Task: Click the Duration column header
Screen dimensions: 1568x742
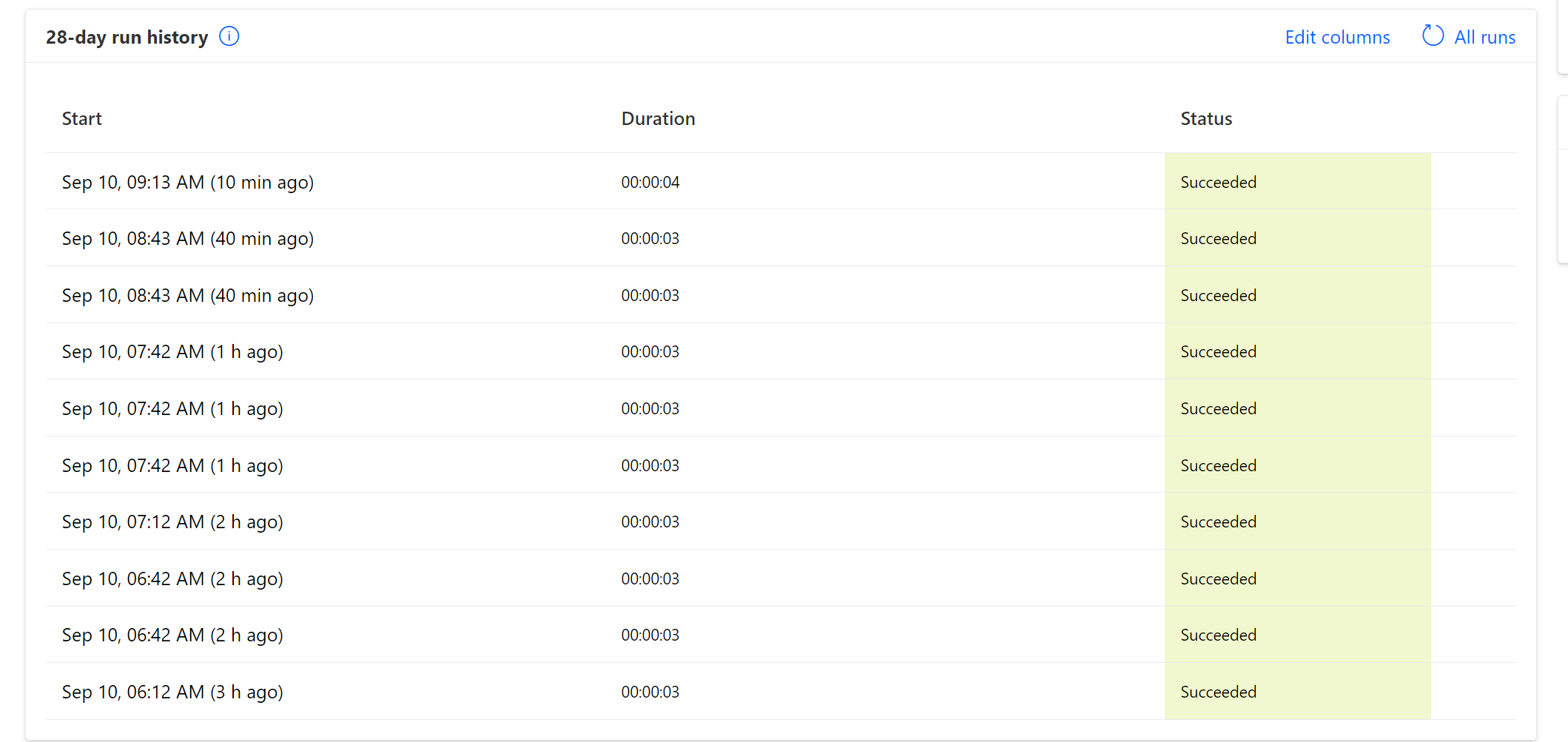Action: (658, 119)
